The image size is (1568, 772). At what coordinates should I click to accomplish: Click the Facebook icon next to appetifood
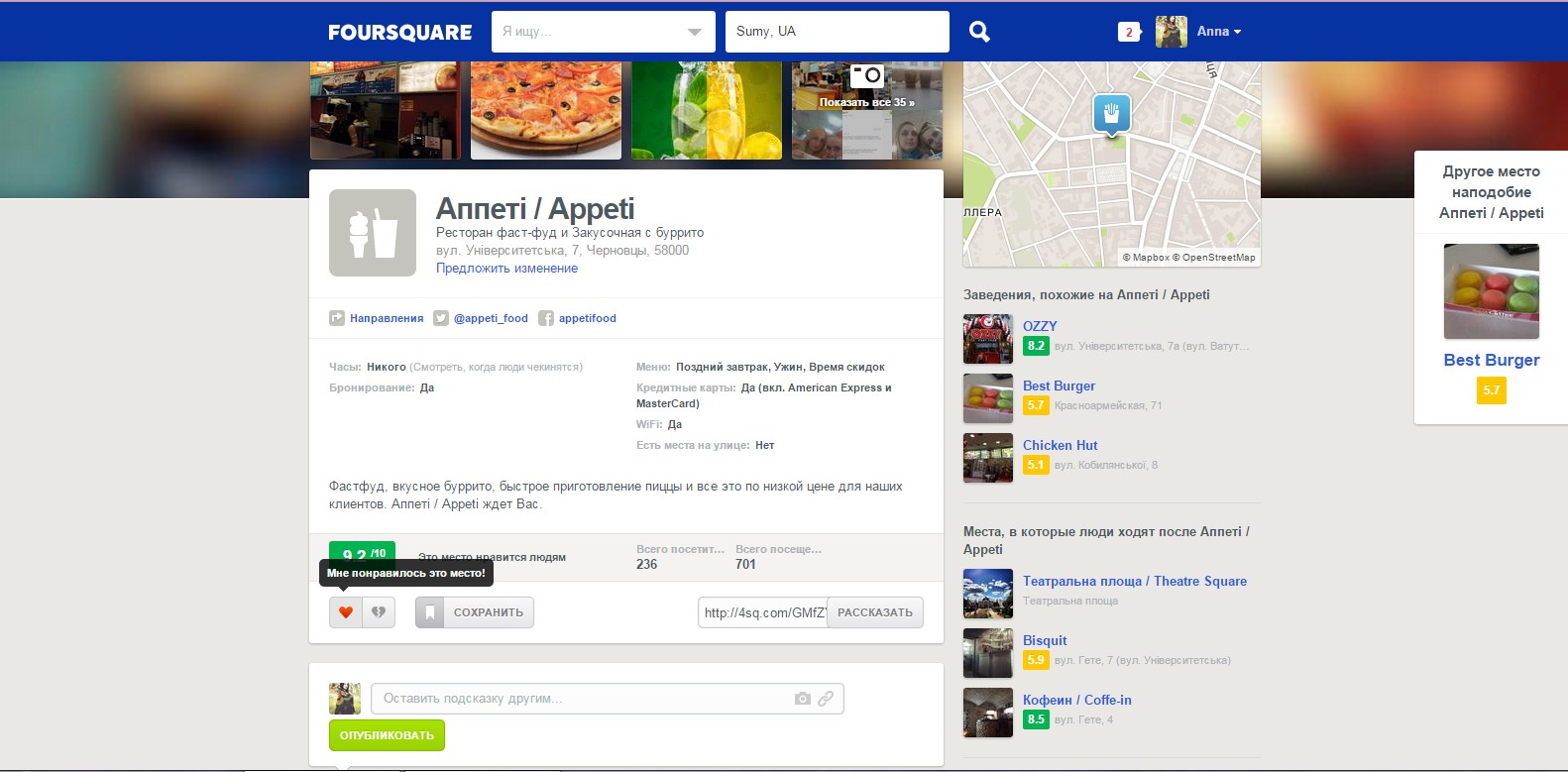[x=546, y=318]
